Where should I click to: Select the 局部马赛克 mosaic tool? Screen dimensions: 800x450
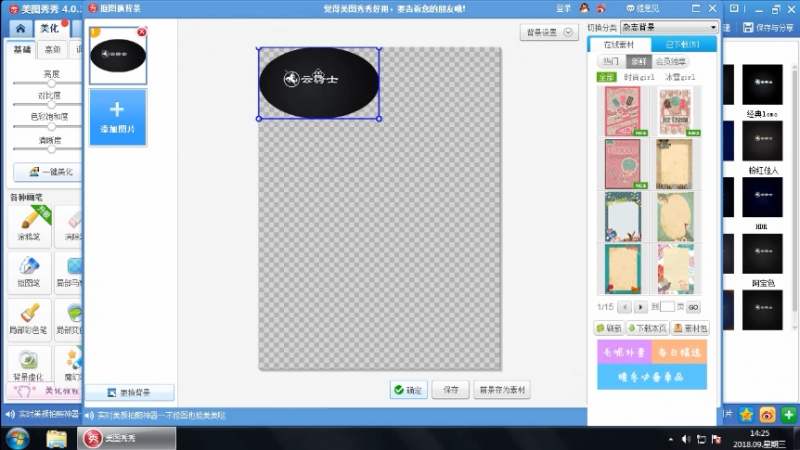pyautogui.click(x=69, y=272)
